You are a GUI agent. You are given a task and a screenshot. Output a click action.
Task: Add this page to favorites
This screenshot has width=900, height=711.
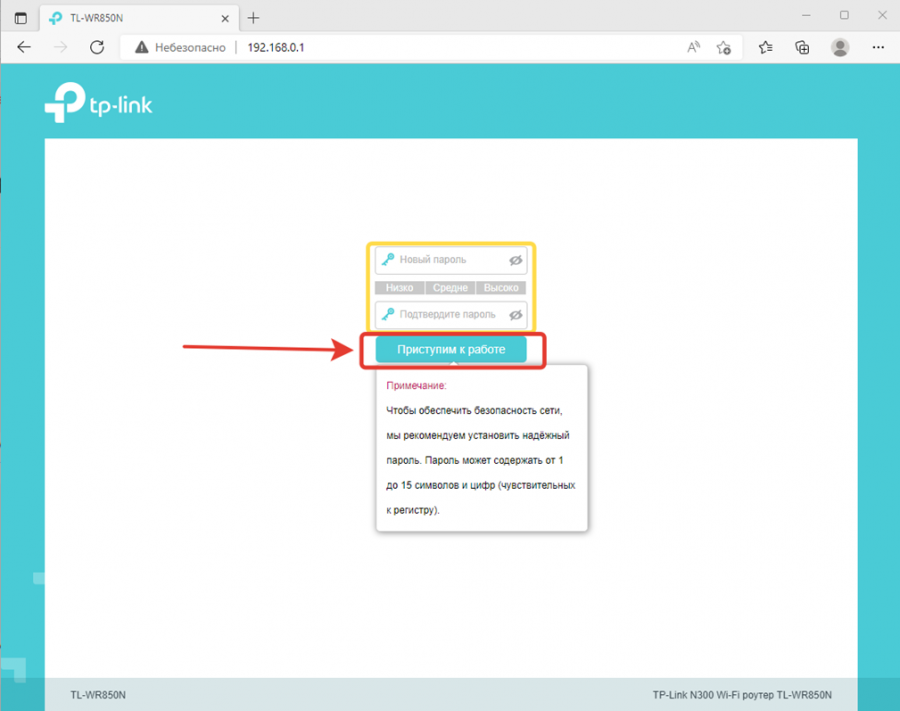point(725,47)
